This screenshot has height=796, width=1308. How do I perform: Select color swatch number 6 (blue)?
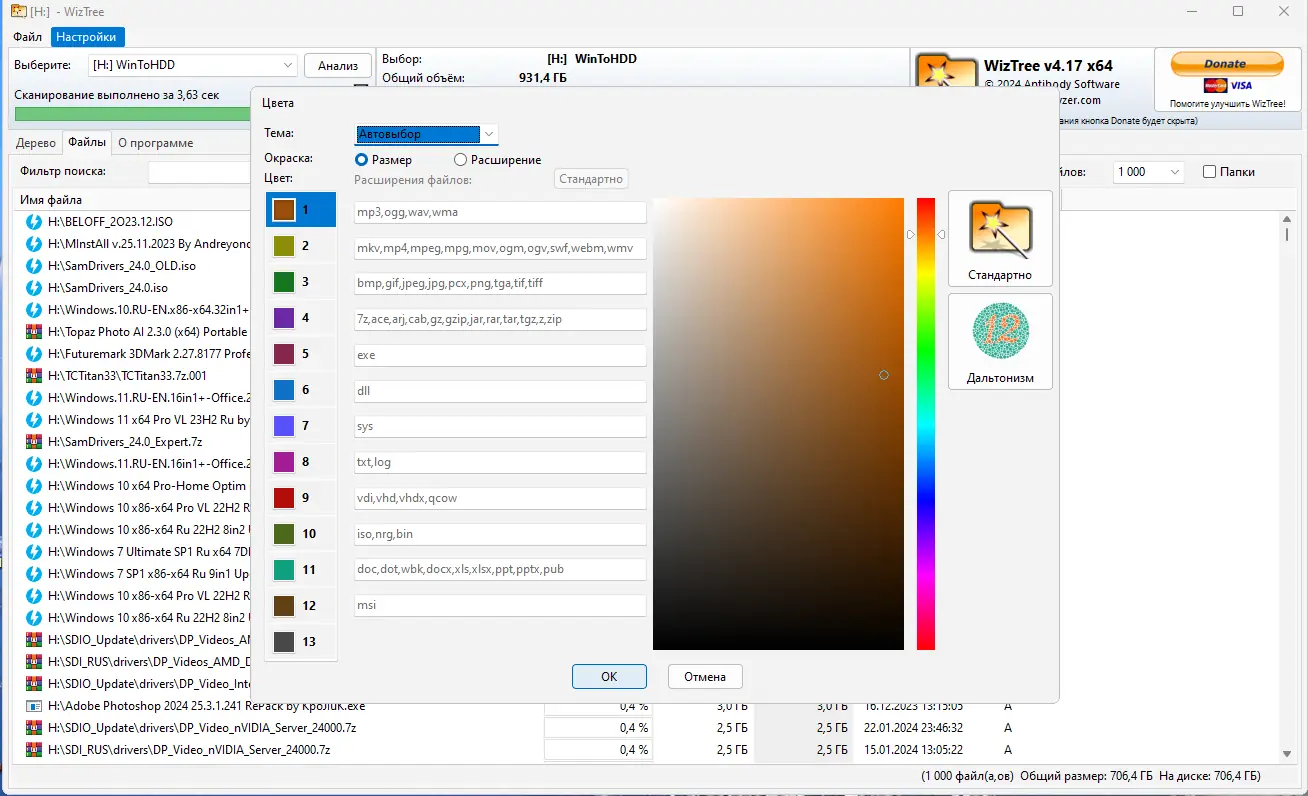284,390
